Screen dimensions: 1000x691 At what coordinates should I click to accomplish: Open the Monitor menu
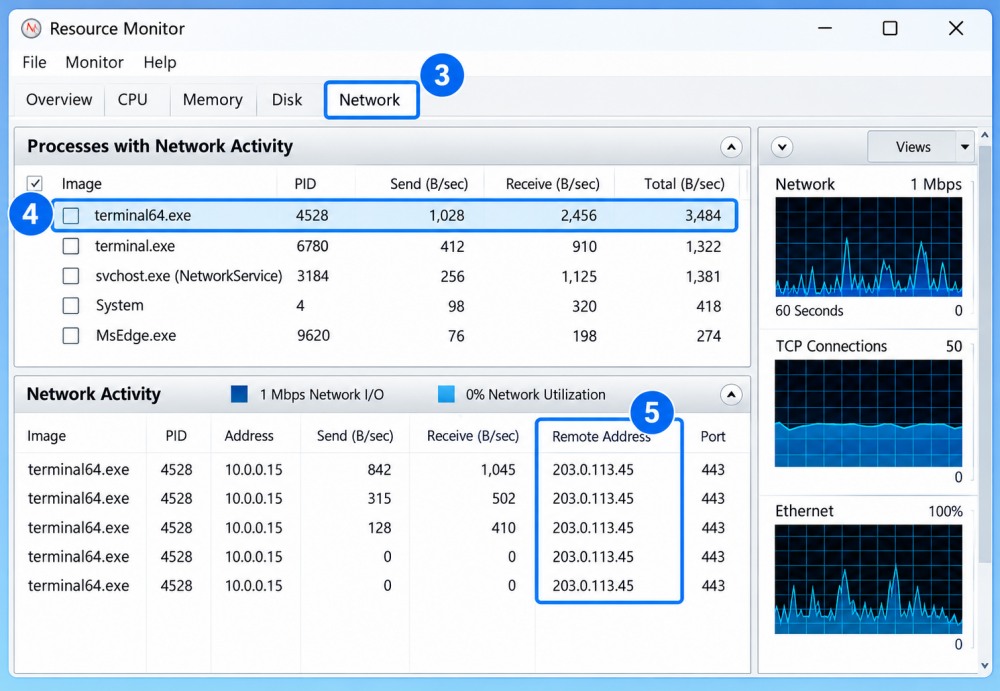coord(94,63)
